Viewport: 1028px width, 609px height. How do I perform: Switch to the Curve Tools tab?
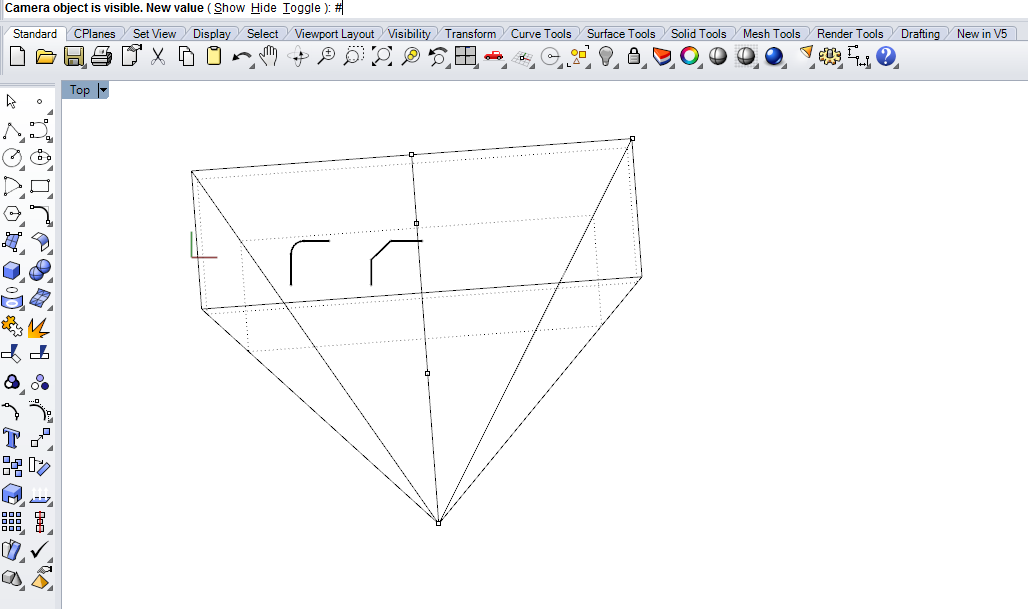tap(541, 33)
